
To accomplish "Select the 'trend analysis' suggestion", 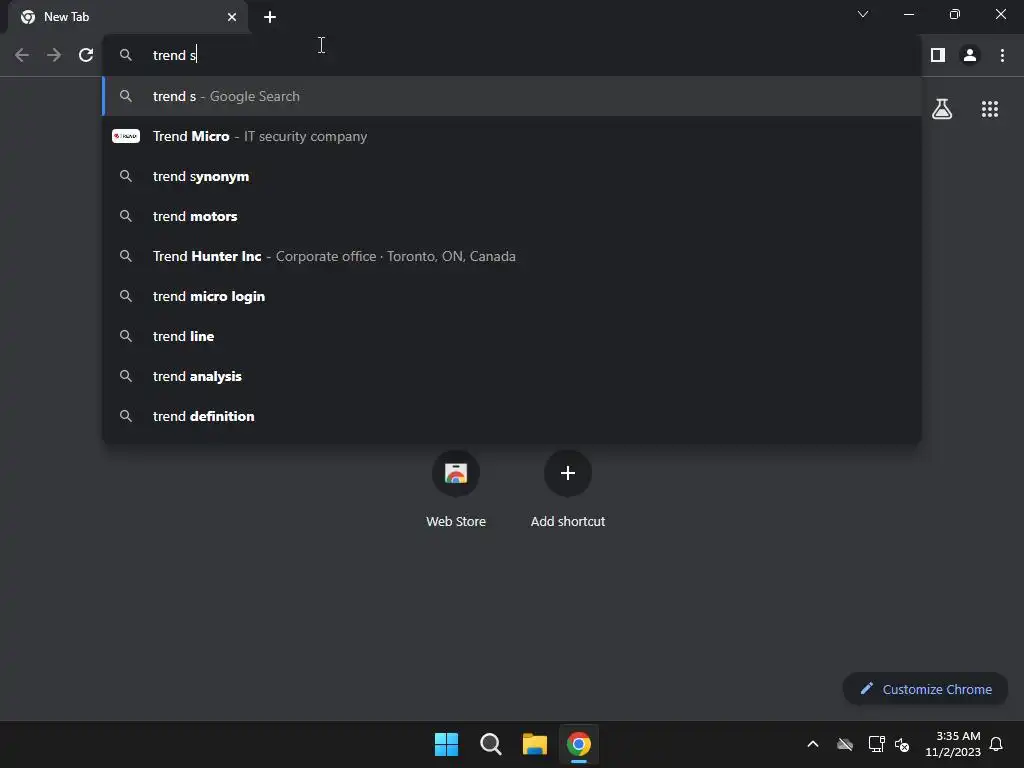I will 512,376.
